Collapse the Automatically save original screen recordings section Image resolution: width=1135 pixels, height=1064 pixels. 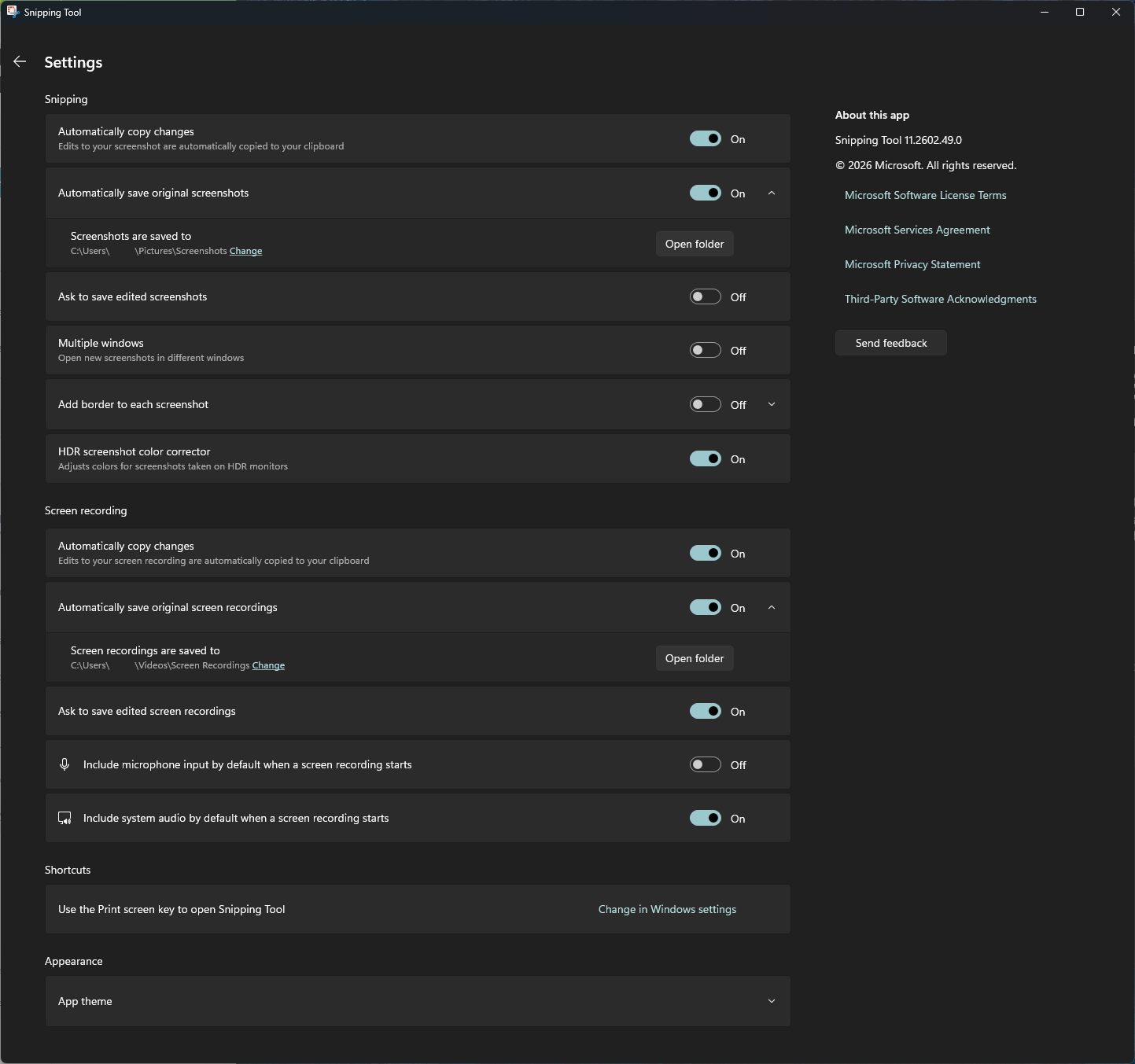[x=772, y=607]
